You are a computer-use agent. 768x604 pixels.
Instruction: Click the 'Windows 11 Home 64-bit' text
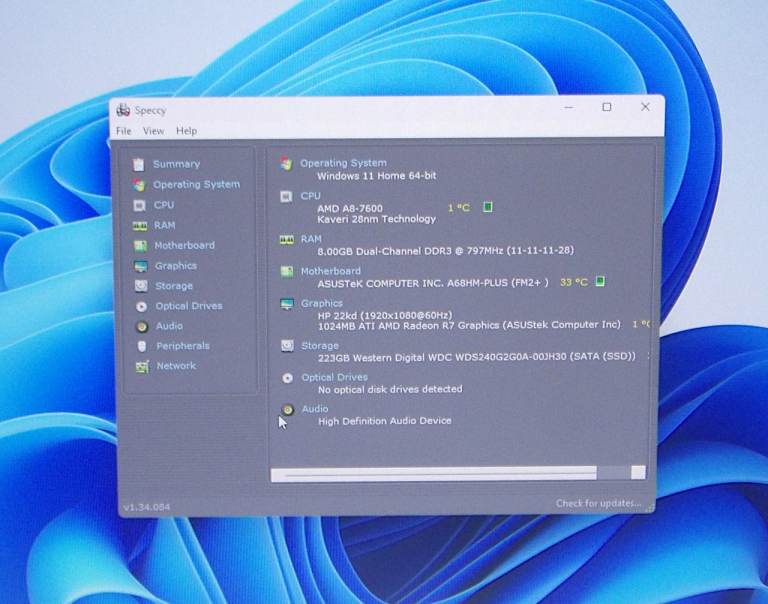click(x=377, y=175)
